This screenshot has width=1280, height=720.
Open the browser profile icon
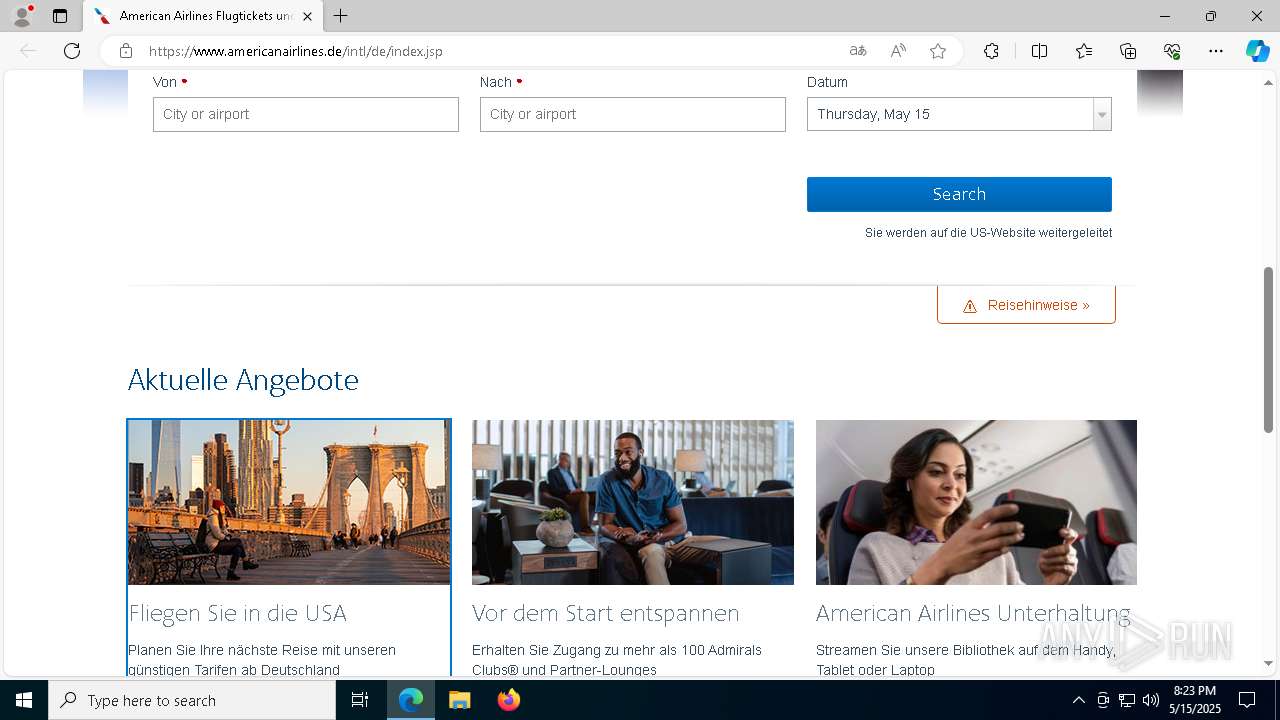pos(22,16)
